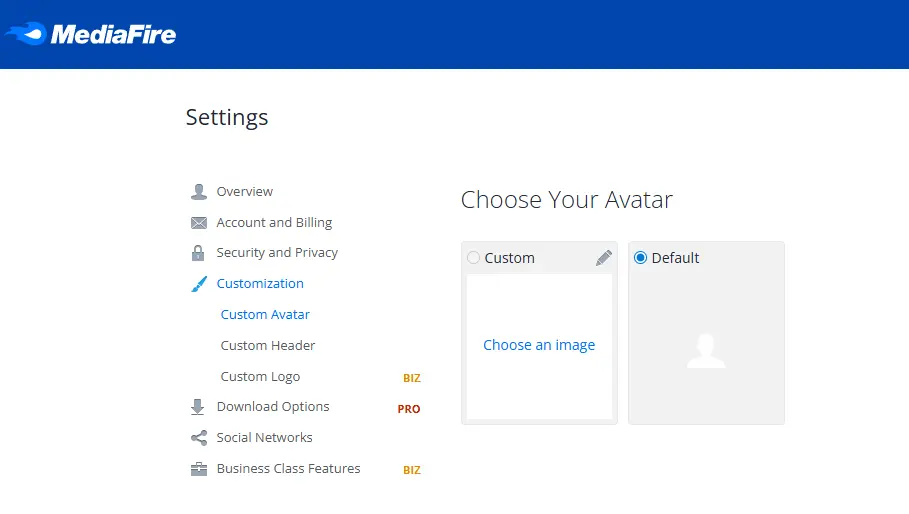Click the BIZ badge beside Custom Logo
The image size is (909, 514).
pos(412,378)
